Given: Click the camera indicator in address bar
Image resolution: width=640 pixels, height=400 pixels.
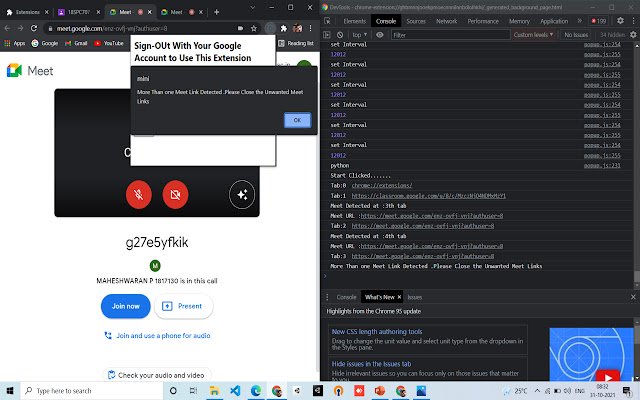Looking at the screenshot, I should pos(241,28).
